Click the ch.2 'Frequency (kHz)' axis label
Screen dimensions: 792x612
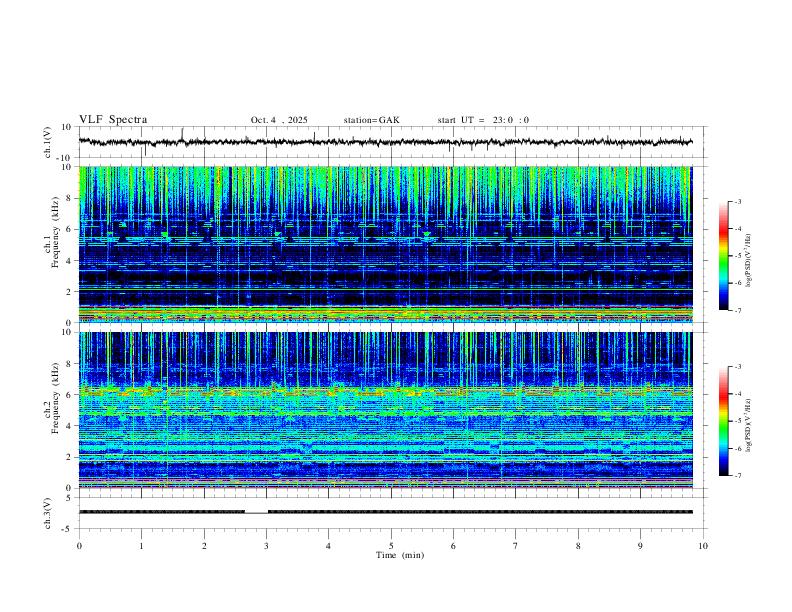click(56, 398)
